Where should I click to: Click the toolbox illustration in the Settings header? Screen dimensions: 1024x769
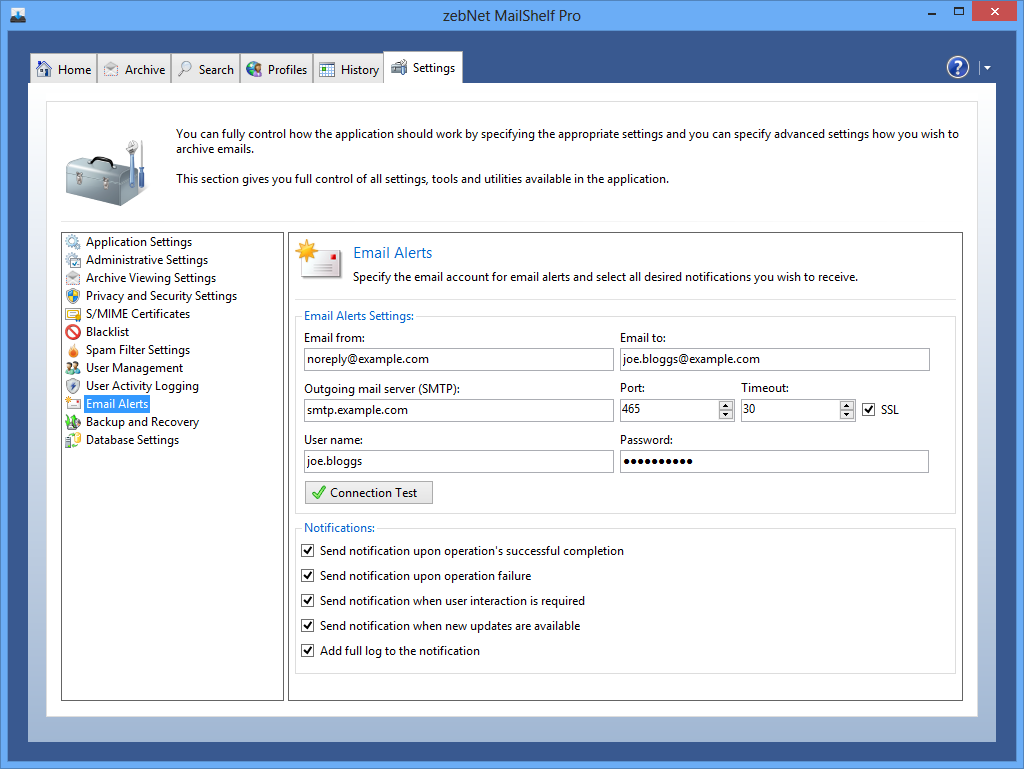pyautogui.click(x=106, y=173)
